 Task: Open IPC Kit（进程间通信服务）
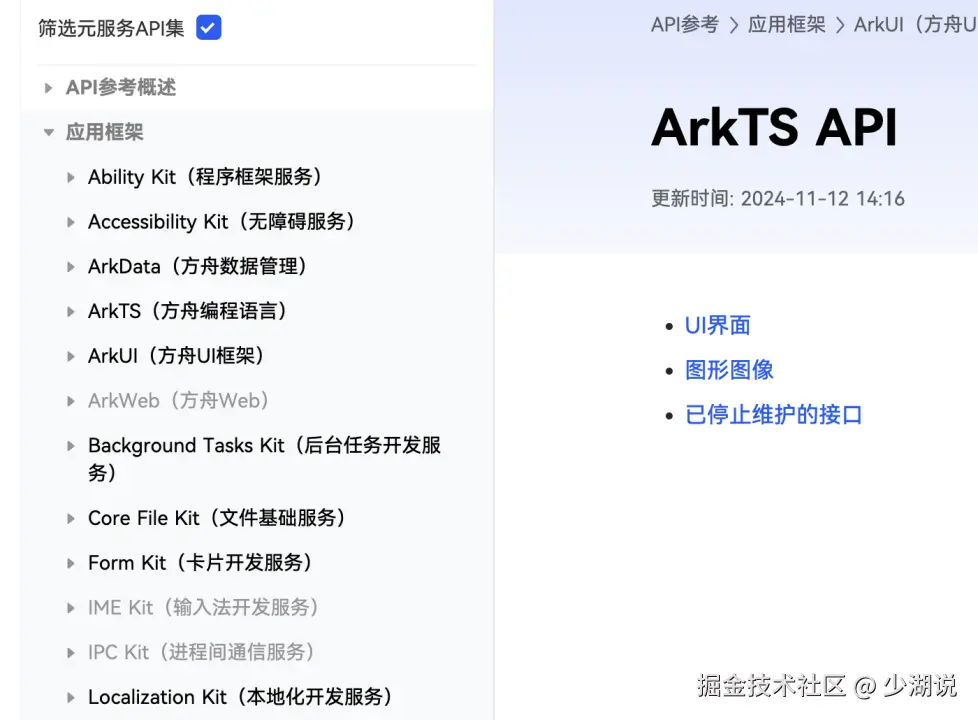tap(202, 653)
